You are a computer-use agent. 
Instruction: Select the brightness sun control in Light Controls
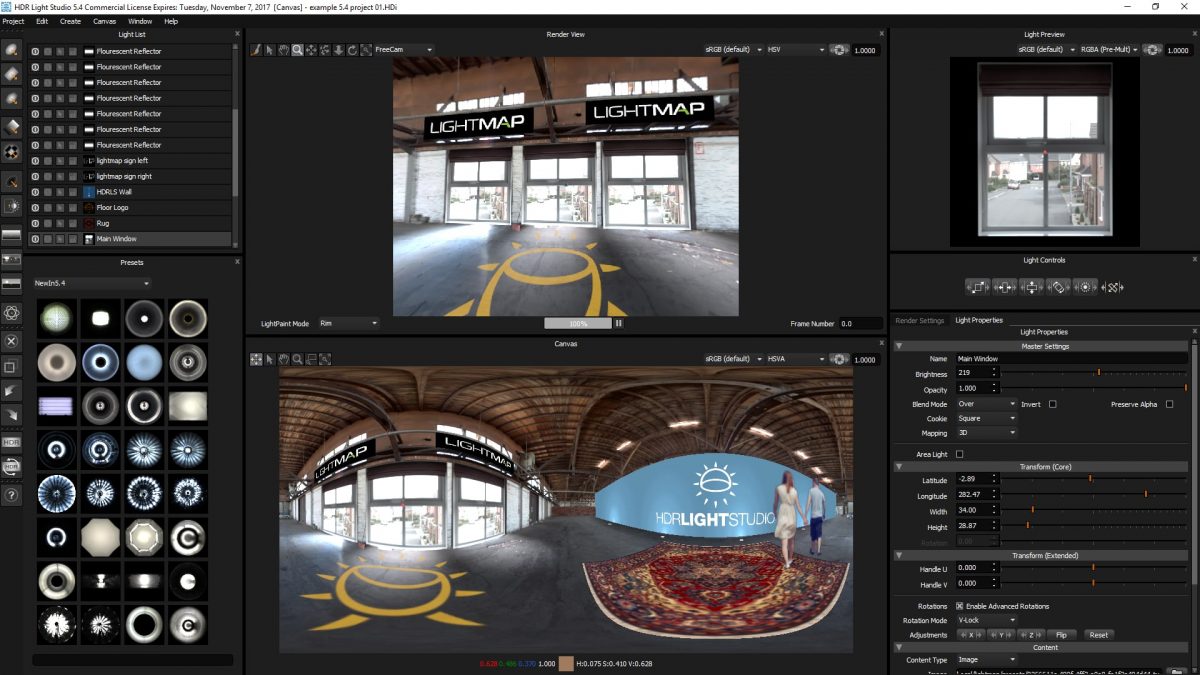pos(1083,287)
